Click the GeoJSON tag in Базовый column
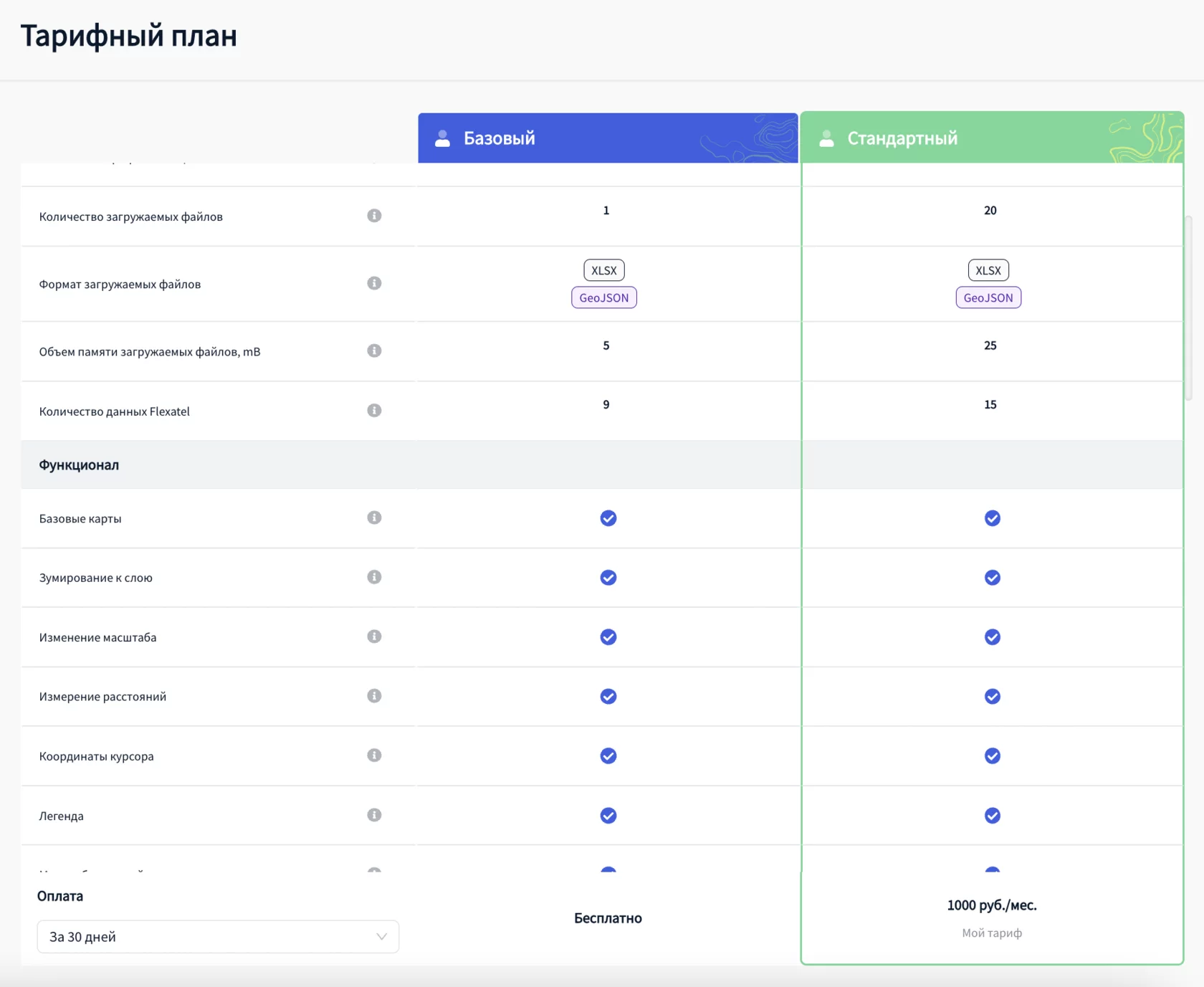Viewport: 1204px width, 987px height. [x=603, y=297]
